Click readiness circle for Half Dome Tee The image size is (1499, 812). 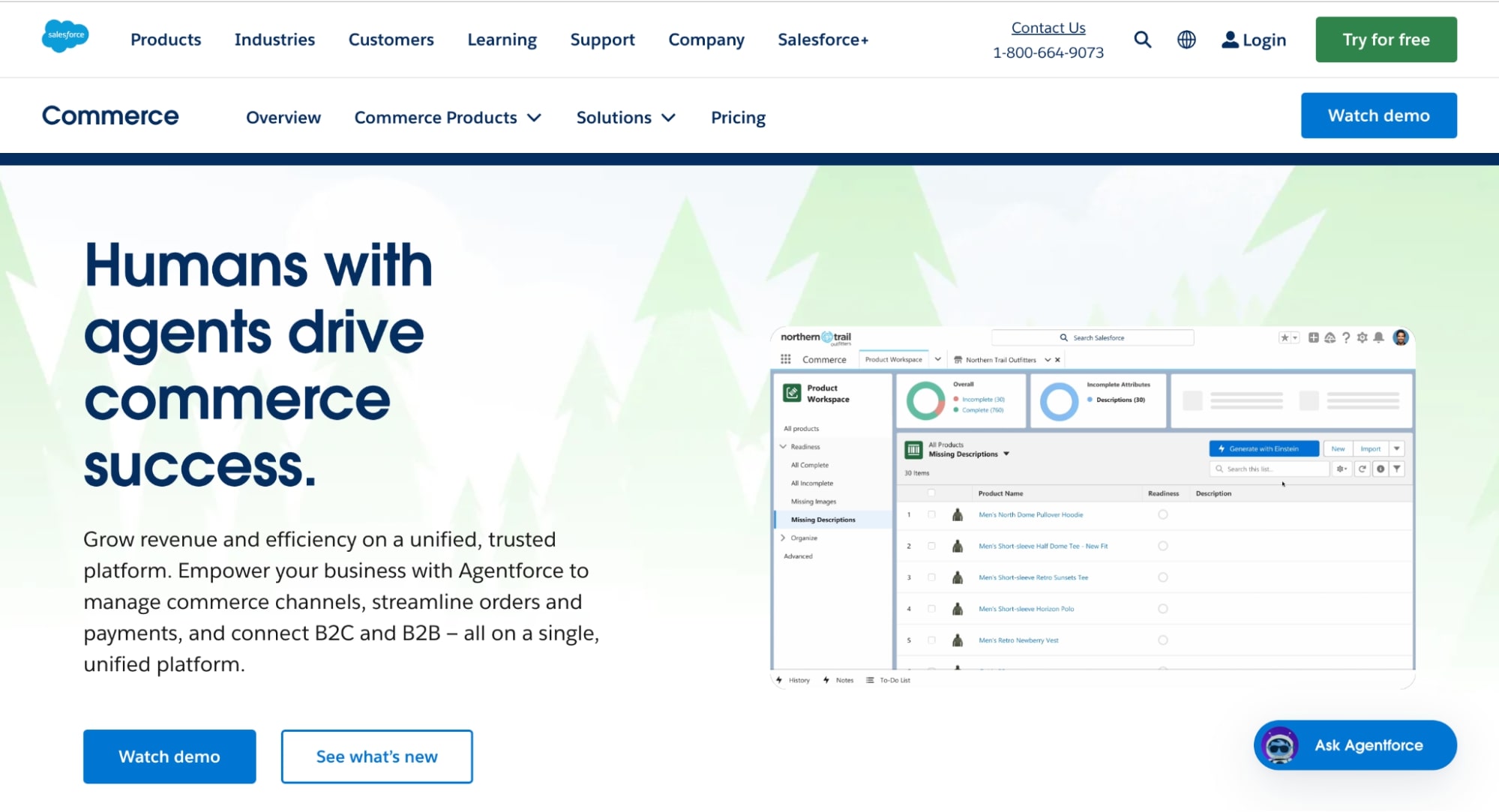tap(1163, 546)
